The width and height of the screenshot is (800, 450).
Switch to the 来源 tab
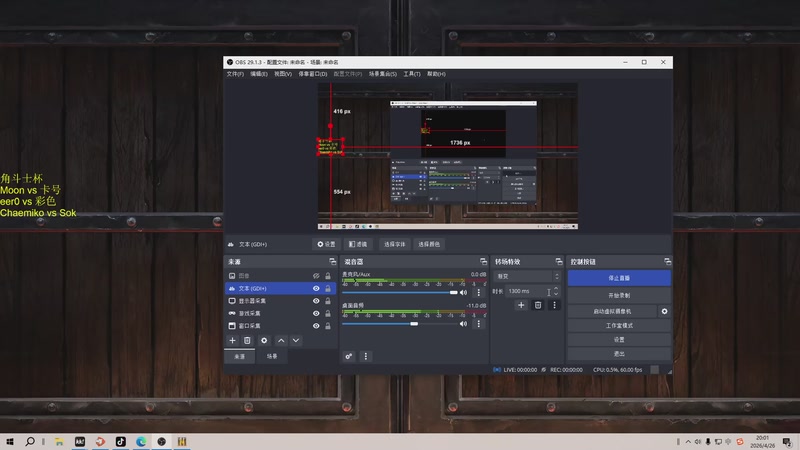click(239, 357)
